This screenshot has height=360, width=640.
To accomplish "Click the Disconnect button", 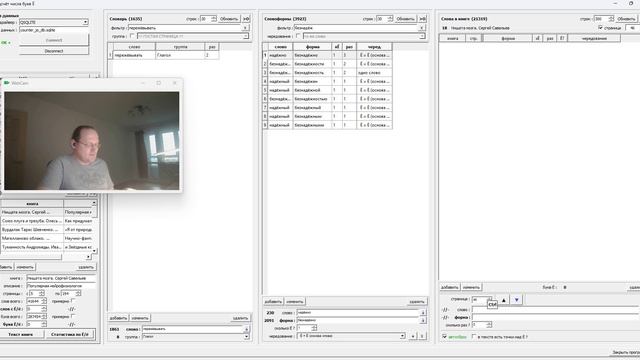I will coord(53,51).
